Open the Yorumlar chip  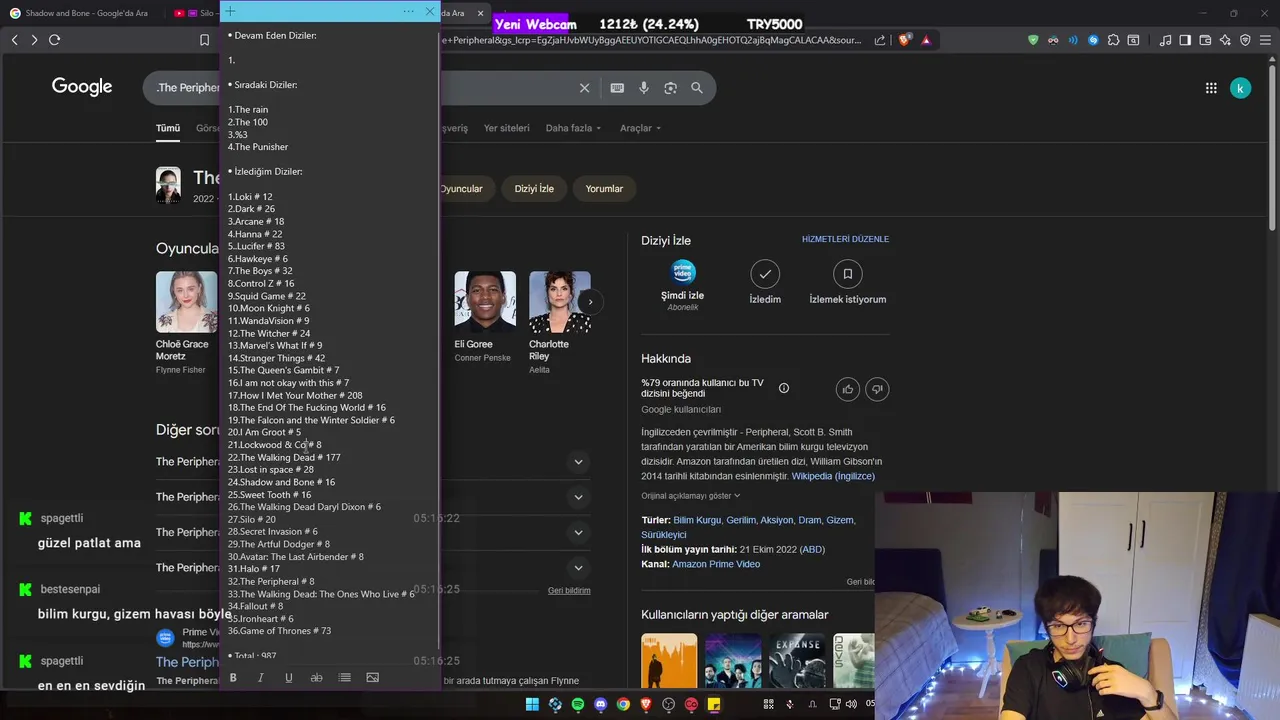coord(604,188)
